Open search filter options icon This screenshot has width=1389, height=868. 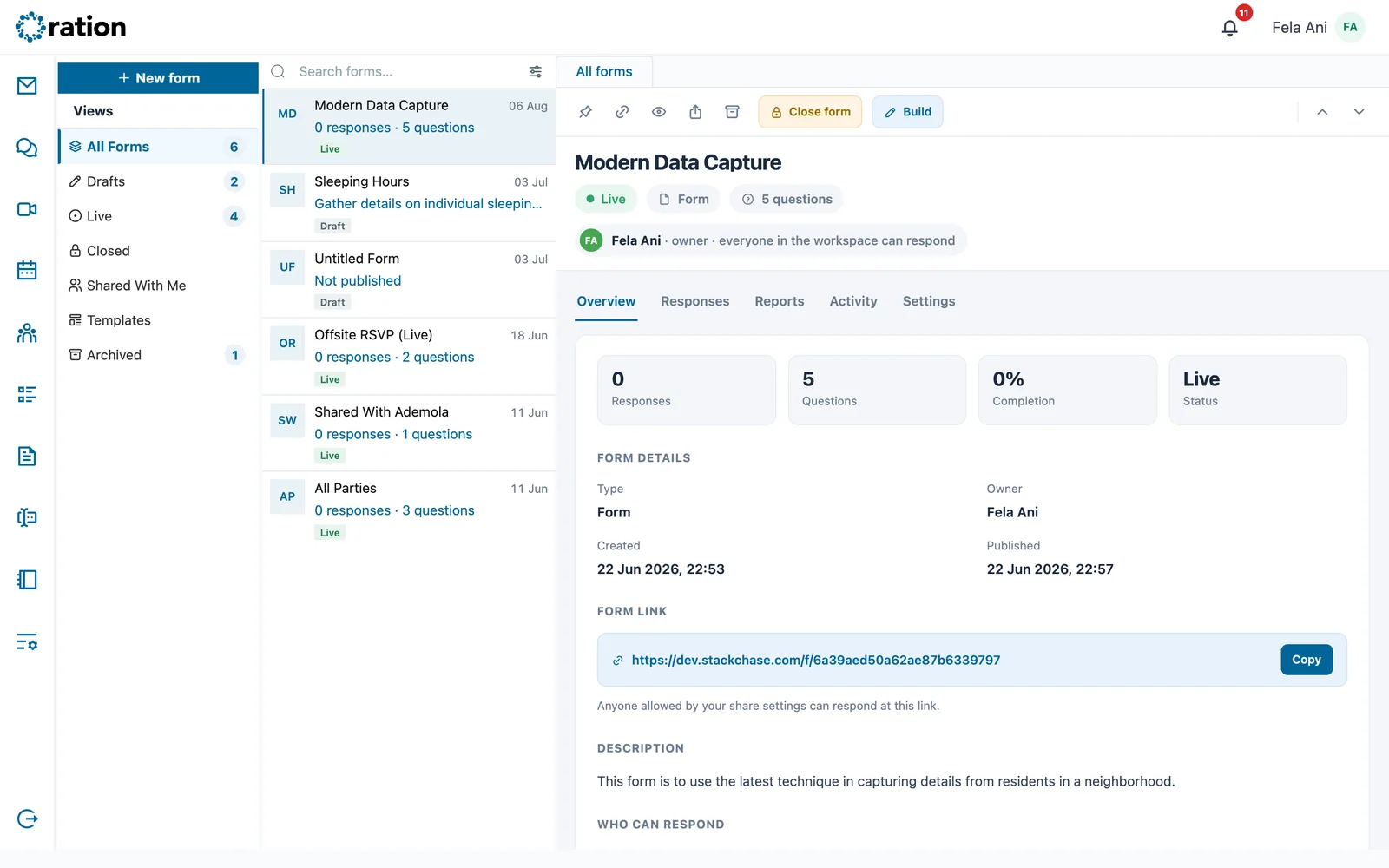(x=536, y=71)
